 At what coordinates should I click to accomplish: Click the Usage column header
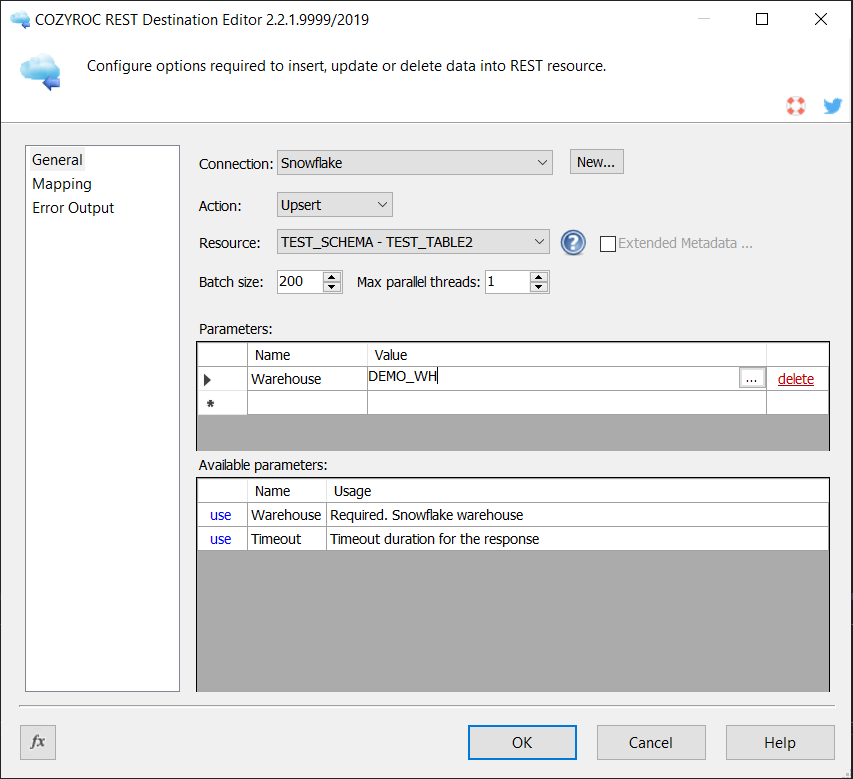pyautogui.click(x=577, y=491)
